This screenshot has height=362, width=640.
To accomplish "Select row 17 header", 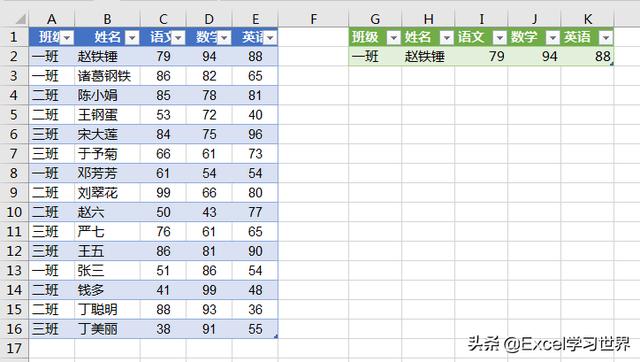I will [x=14, y=348].
